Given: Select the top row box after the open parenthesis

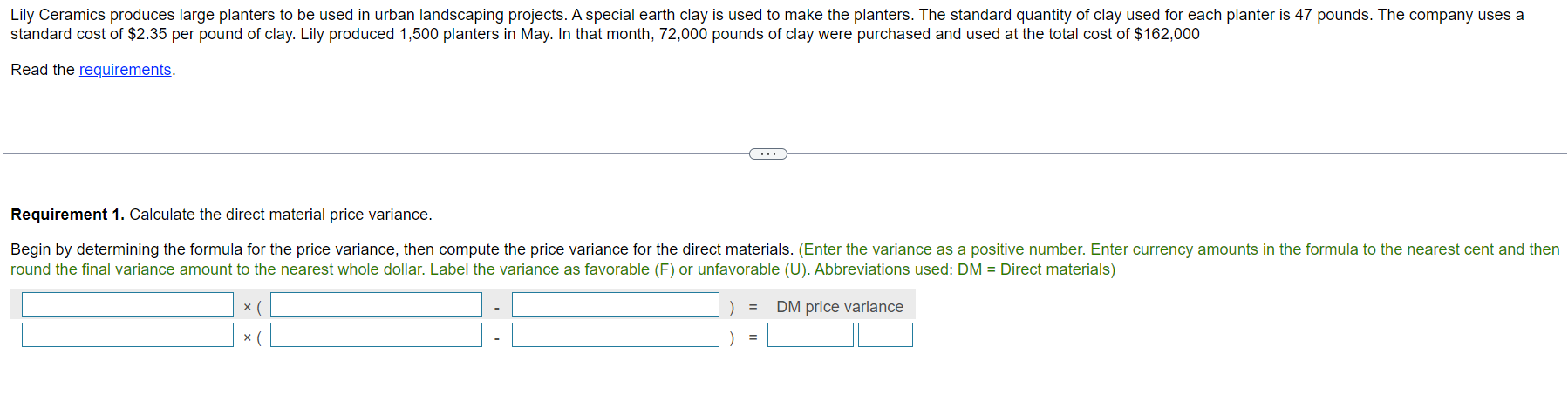Looking at the screenshot, I should (x=376, y=304).
